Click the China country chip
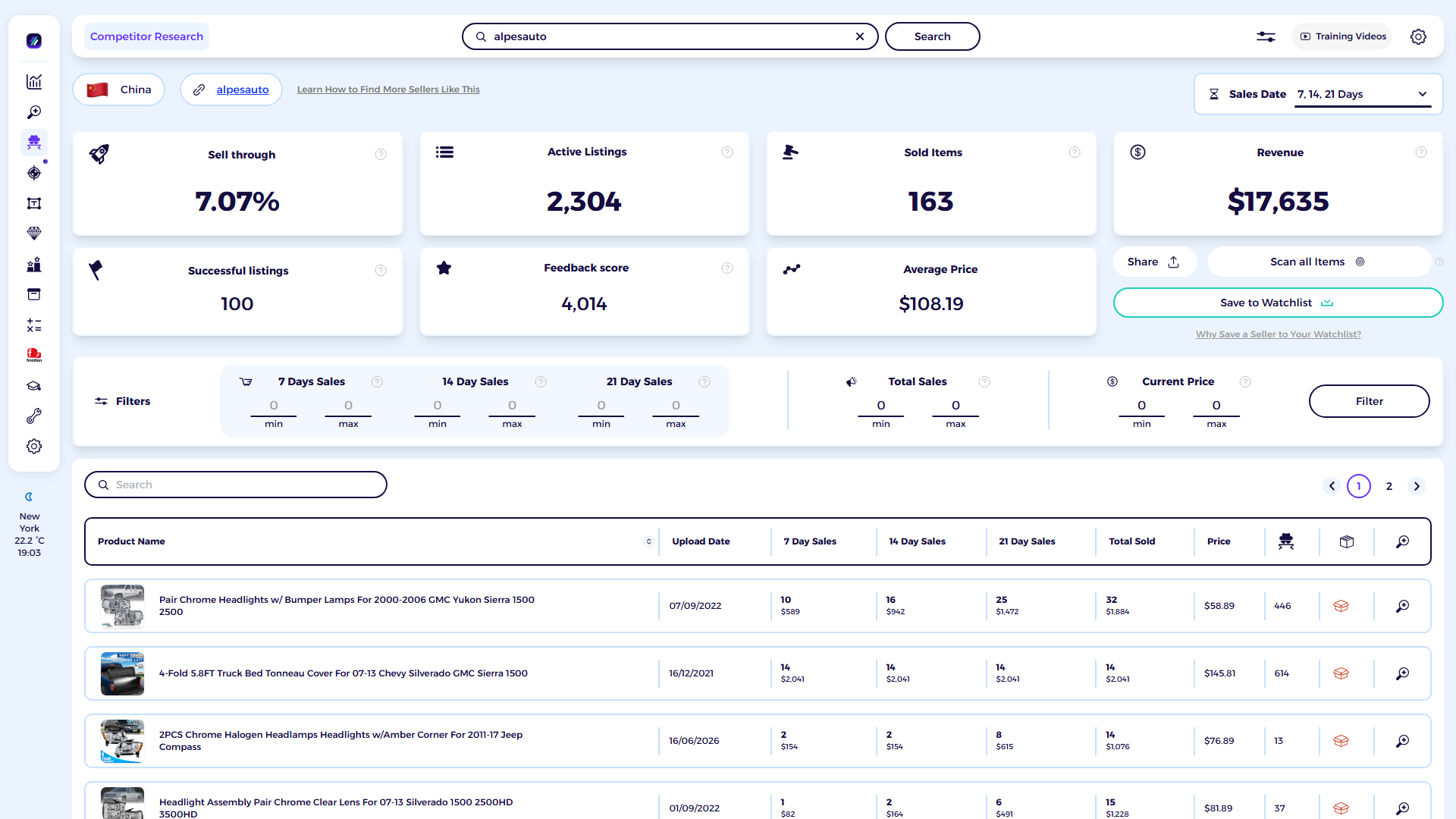This screenshot has height=819, width=1456. (x=119, y=89)
